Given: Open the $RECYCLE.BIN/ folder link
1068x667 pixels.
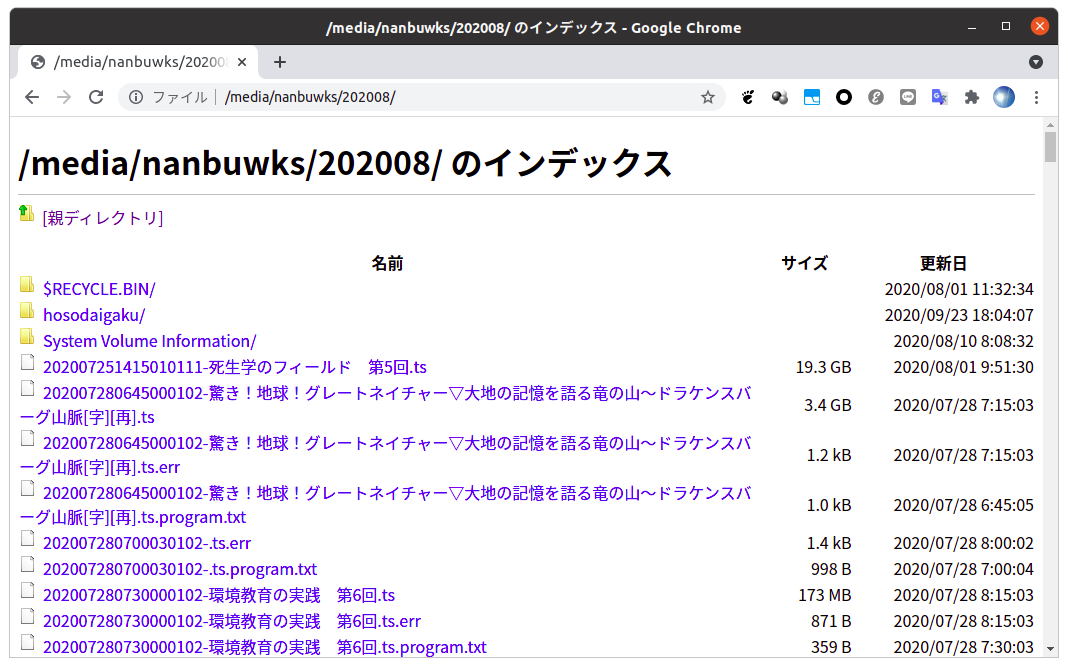Looking at the screenshot, I should (99, 290).
